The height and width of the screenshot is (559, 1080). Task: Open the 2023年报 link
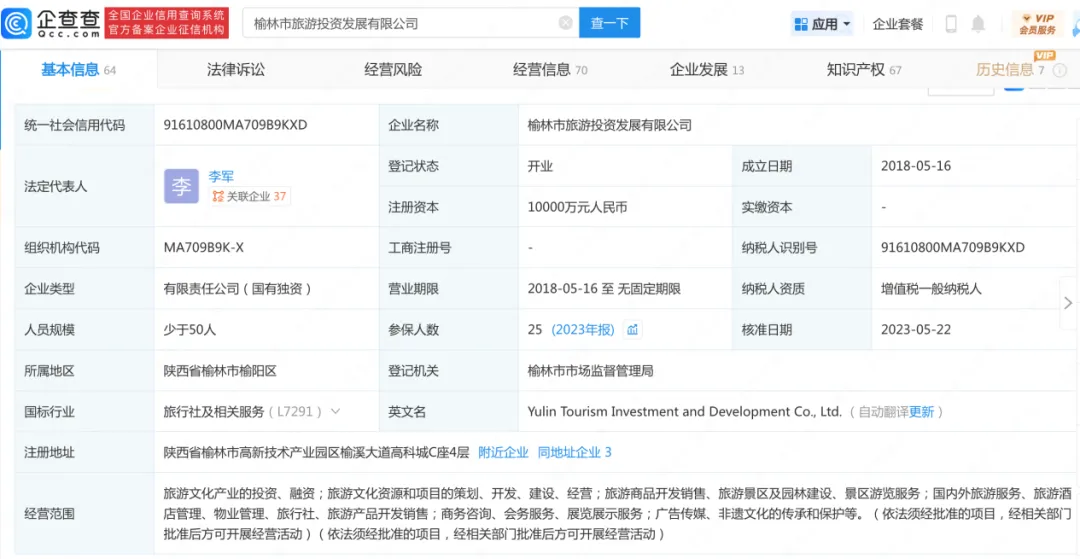(585, 330)
